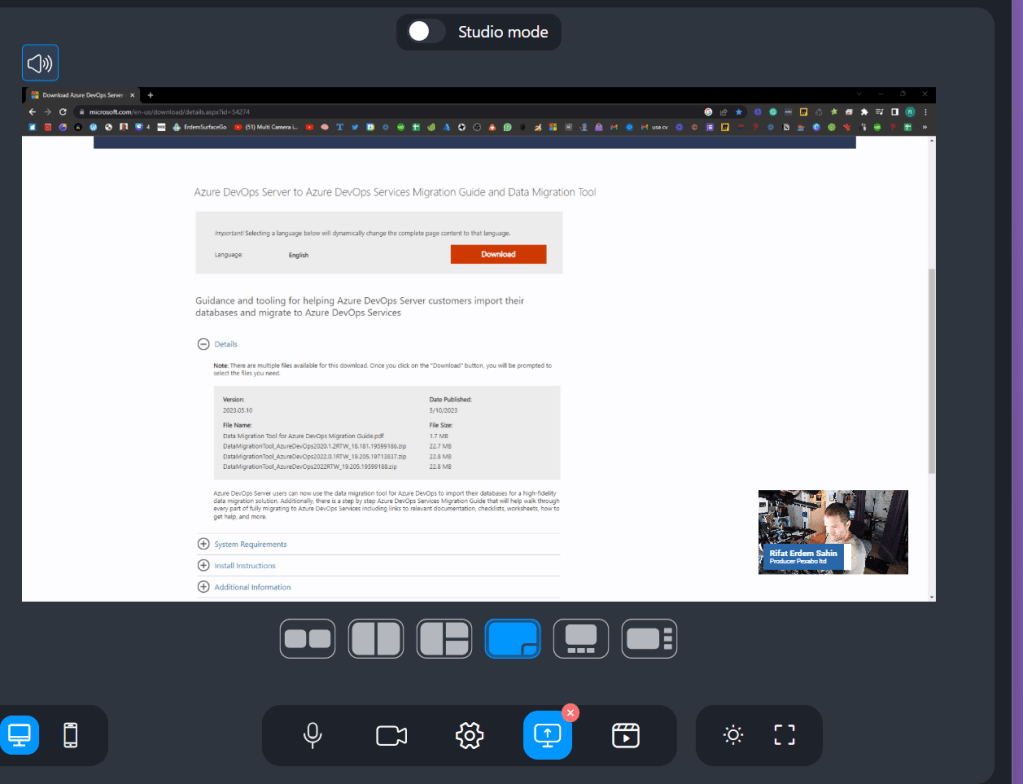Switch to desktop preview mode
1023x784 pixels.
pyautogui.click(x=20, y=735)
